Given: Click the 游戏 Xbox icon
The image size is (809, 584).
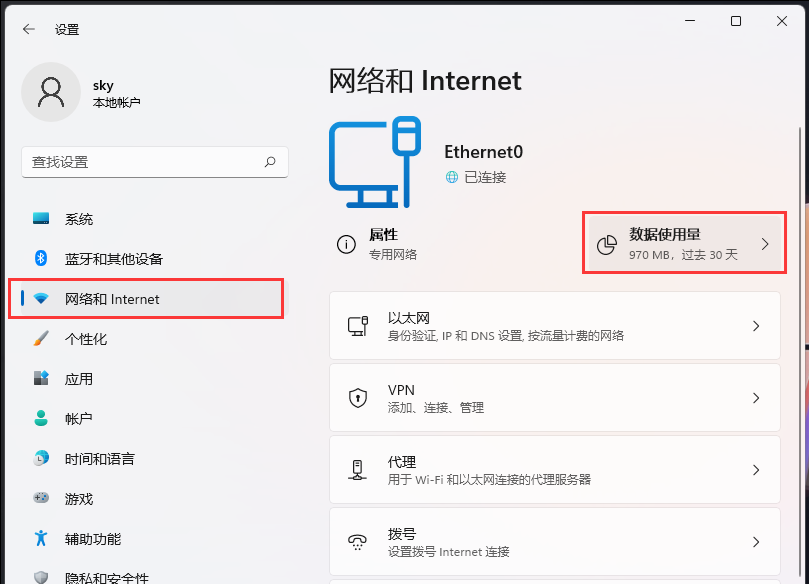Looking at the screenshot, I should pos(41,498).
